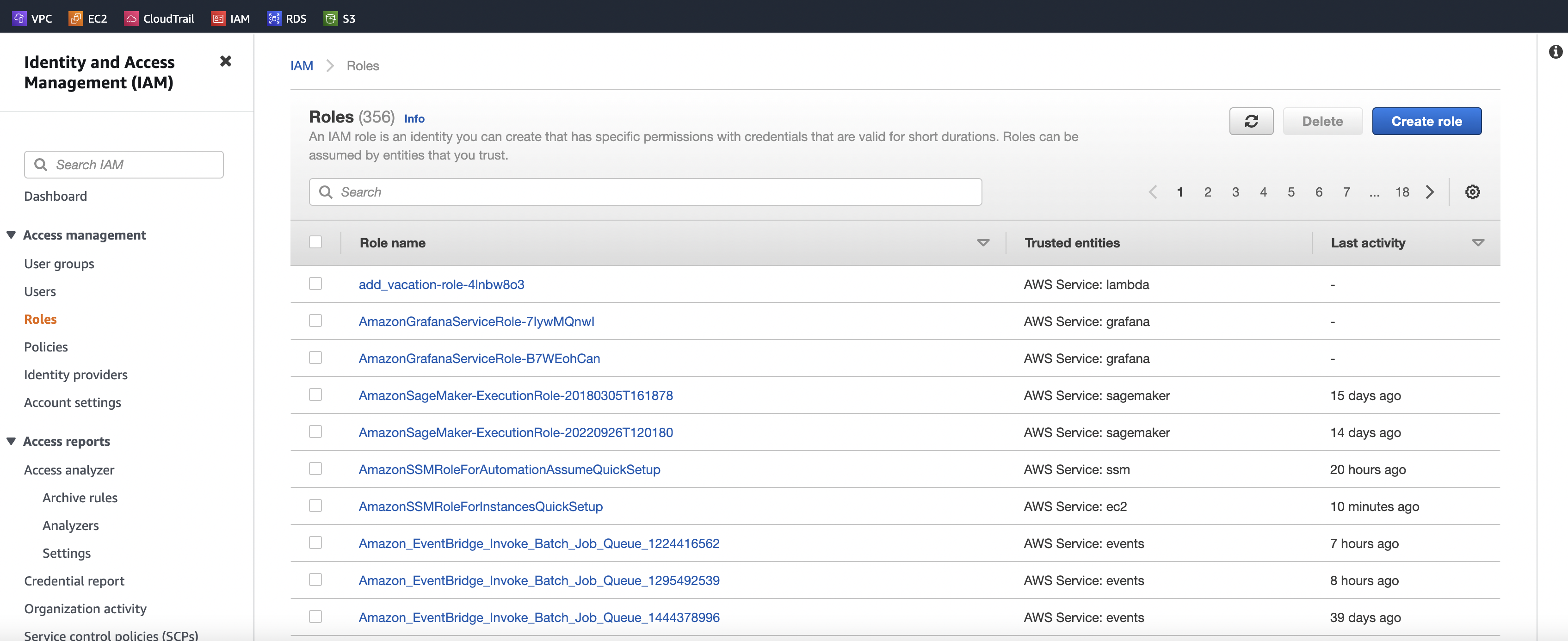This screenshot has width=1568, height=641.
Task: Open the EC2 service shortcut icon
Action: click(75, 18)
